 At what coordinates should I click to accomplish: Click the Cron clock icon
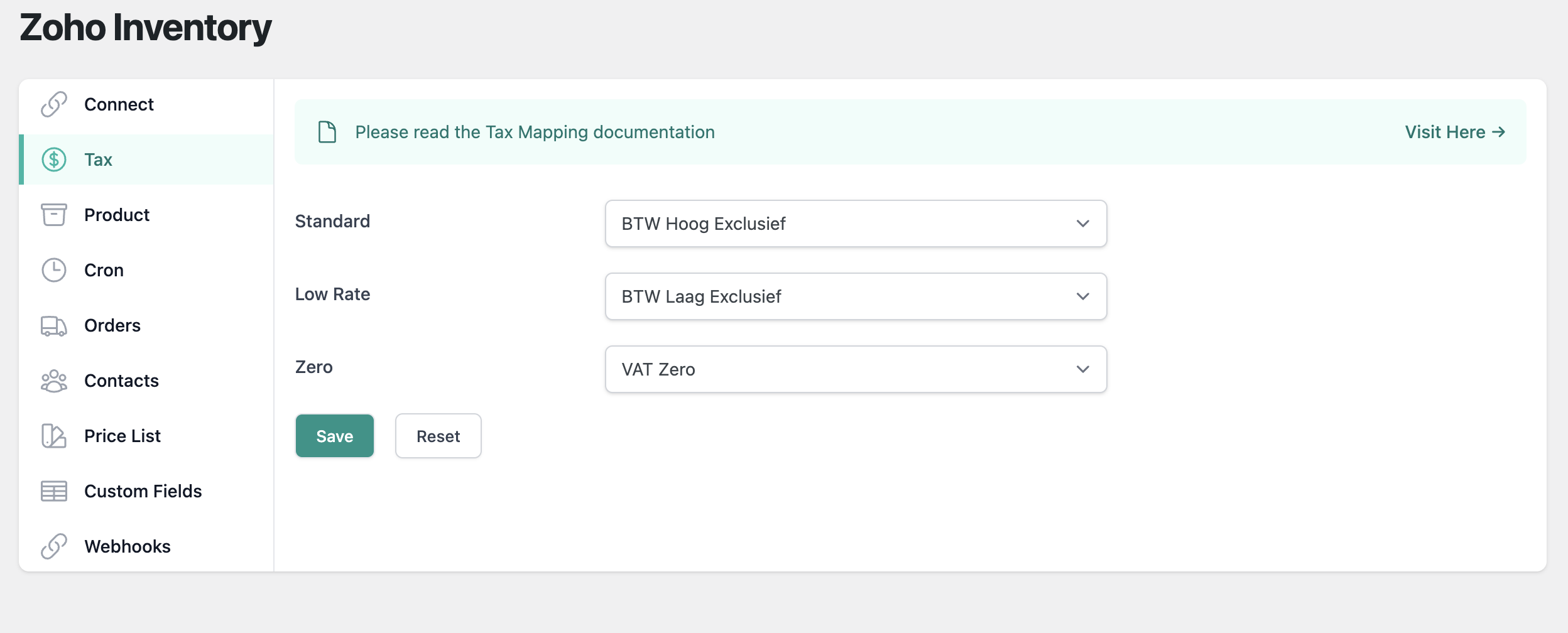pos(54,270)
